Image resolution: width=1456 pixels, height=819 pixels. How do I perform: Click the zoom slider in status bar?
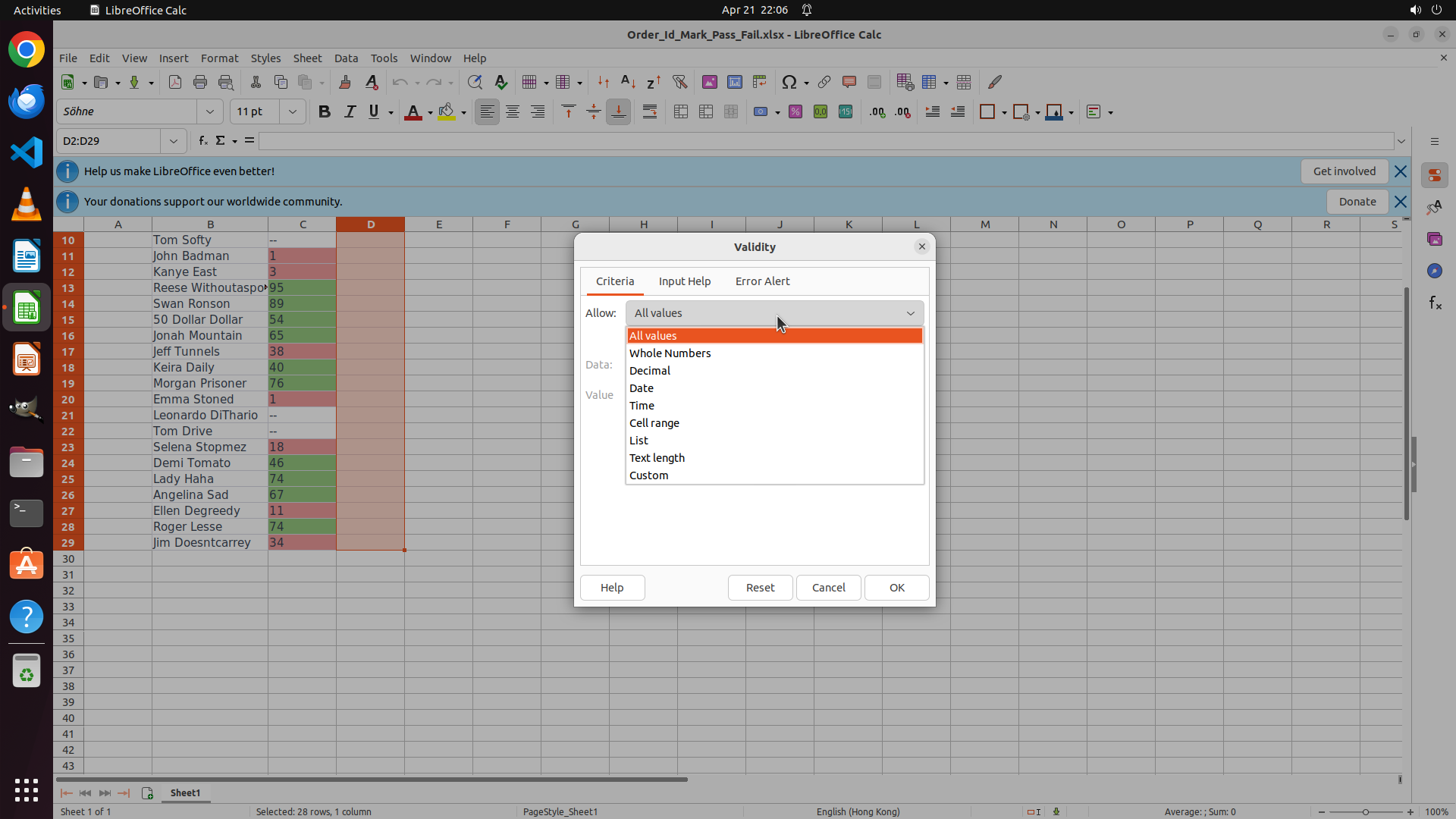[x=1365, y=812]
